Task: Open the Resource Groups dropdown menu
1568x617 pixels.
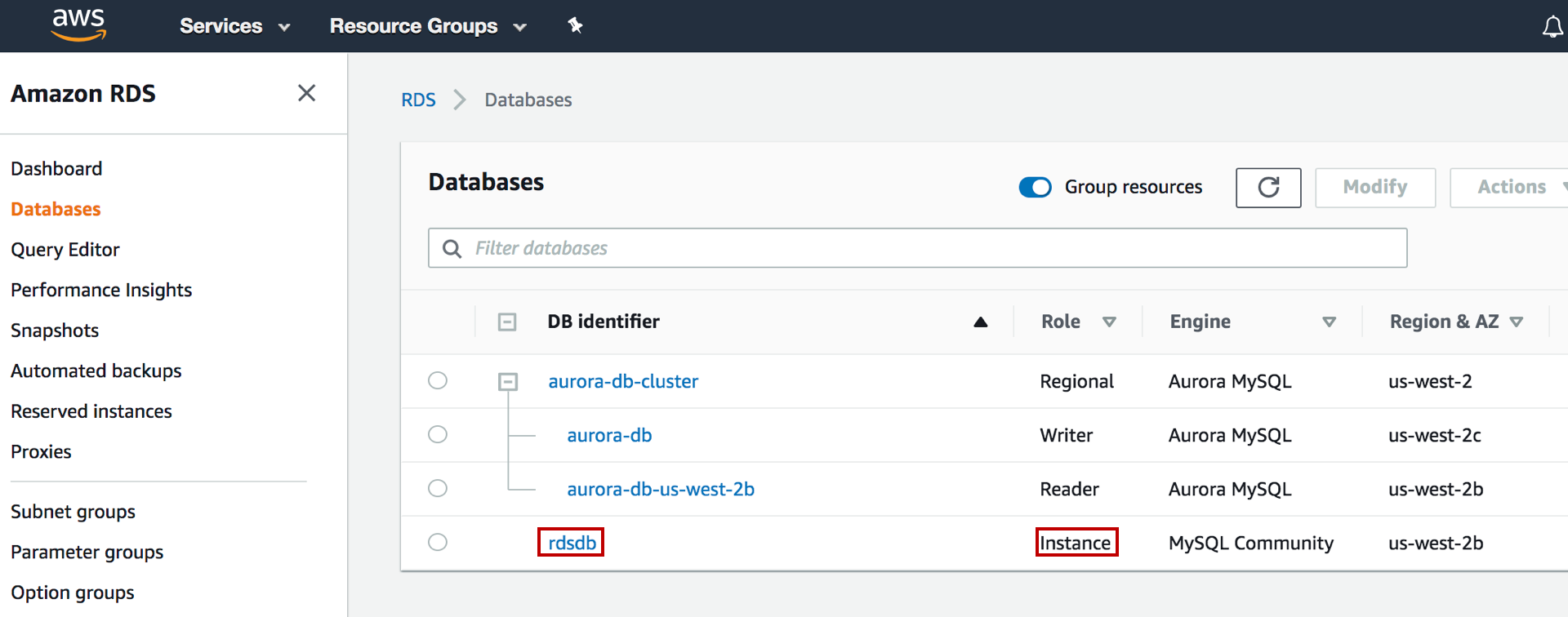Action: tap(428, 26)
